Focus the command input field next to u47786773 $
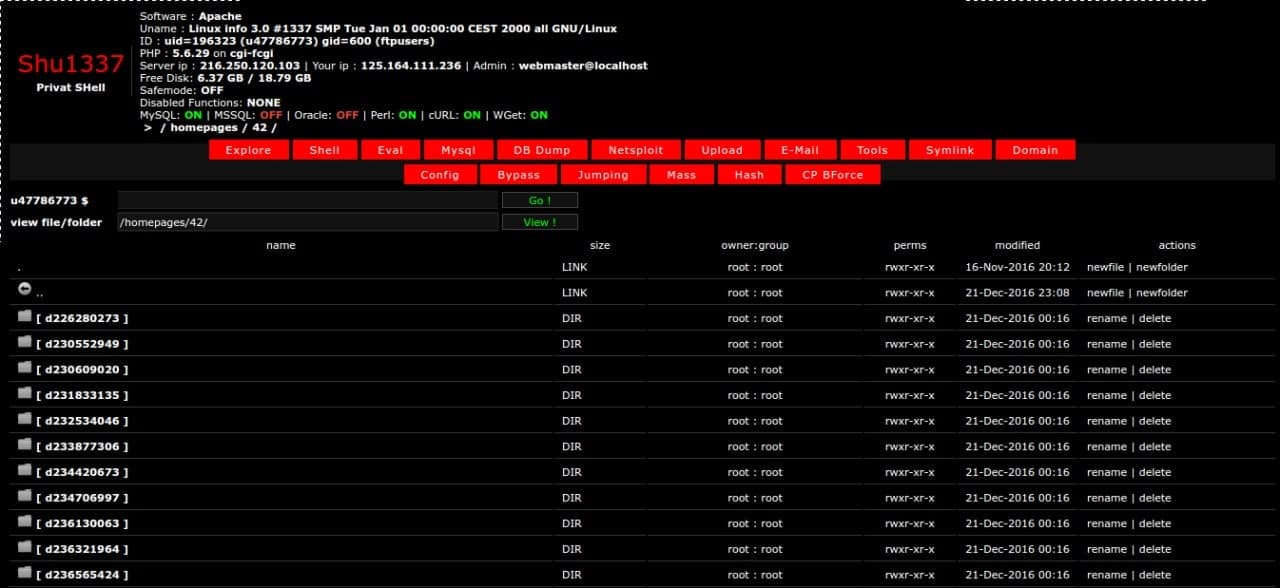Screen dimensions: 1280x588 307,201
